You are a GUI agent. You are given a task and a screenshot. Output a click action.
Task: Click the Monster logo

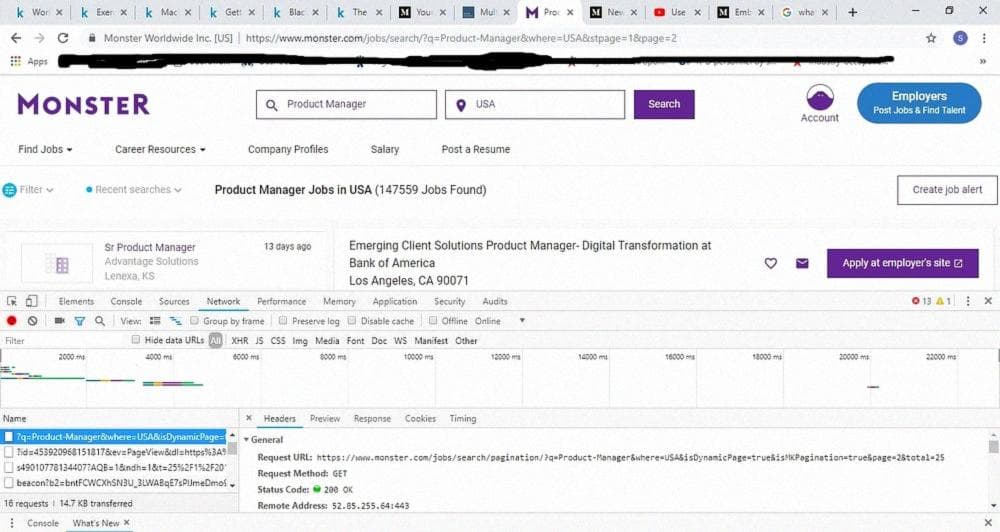tap(84, 104)
